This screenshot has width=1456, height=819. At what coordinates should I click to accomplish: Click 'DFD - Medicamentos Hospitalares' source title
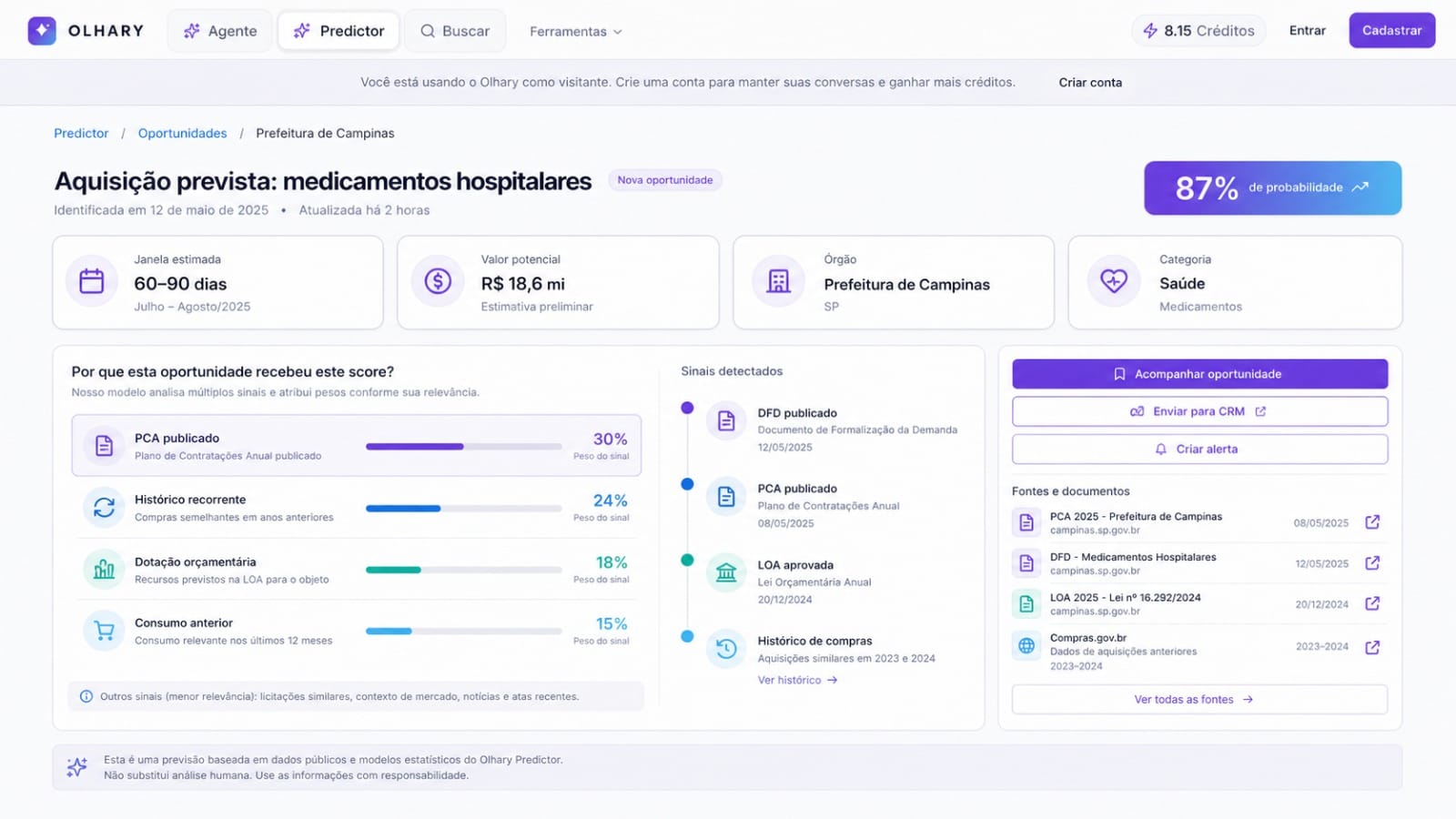coord(1133,557)
